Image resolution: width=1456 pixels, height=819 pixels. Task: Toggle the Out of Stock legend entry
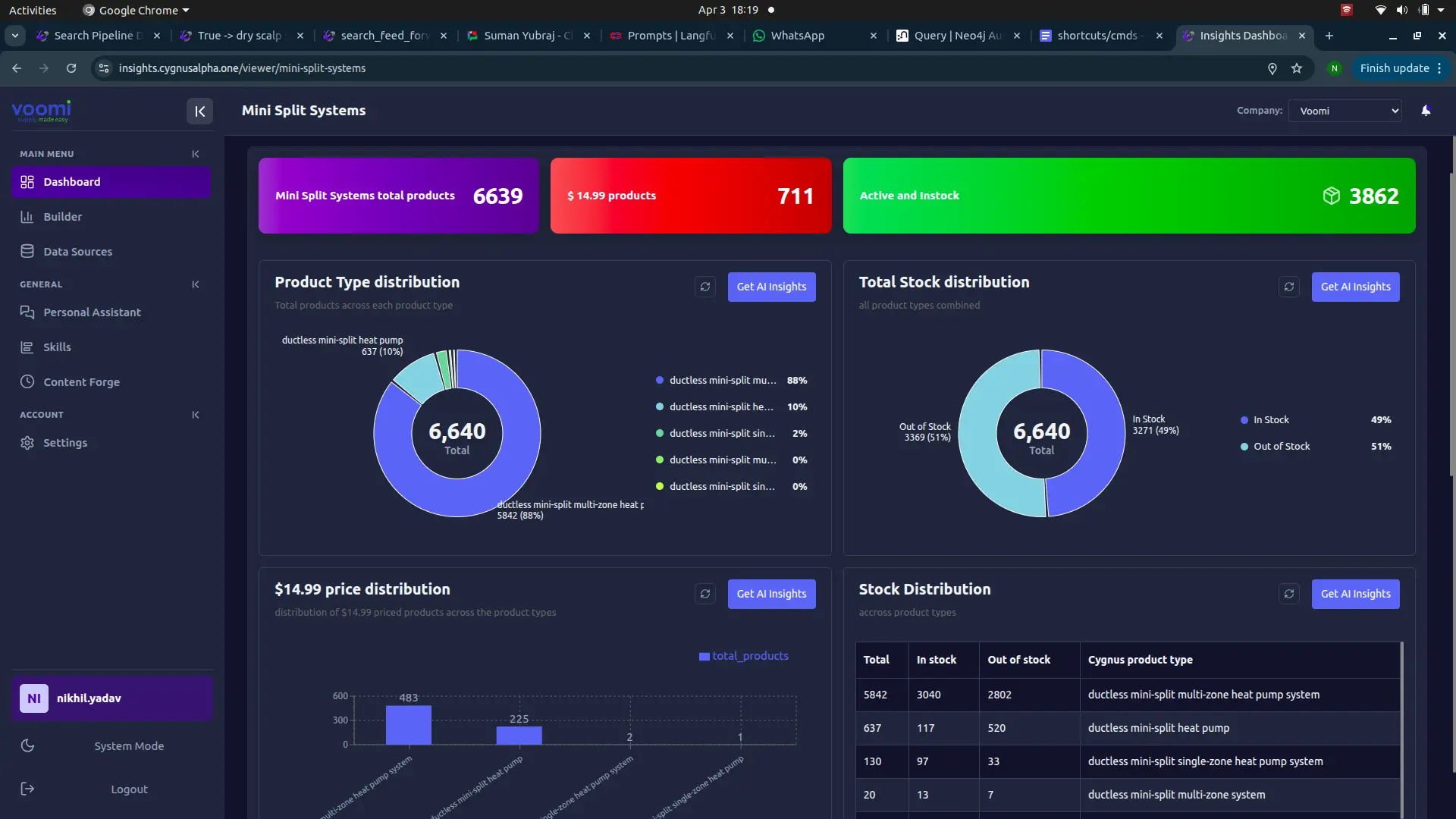pos(1315,447)
